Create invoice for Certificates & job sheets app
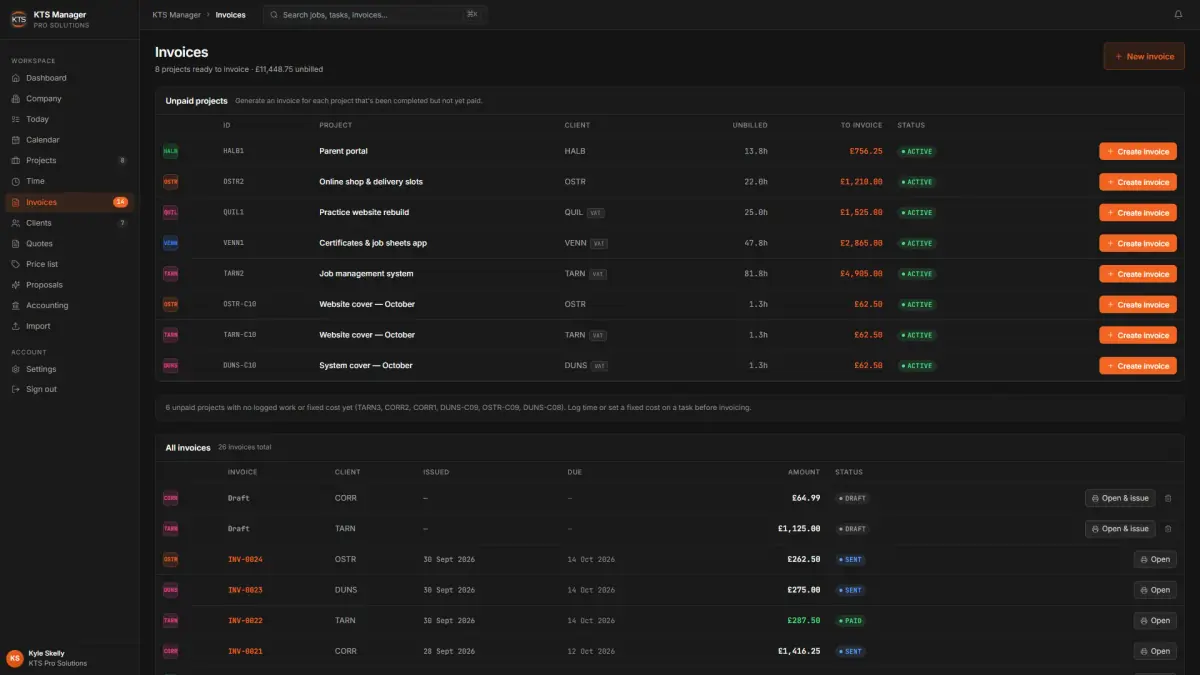Screen dimensions: 1200x675 pos(1138,243)
